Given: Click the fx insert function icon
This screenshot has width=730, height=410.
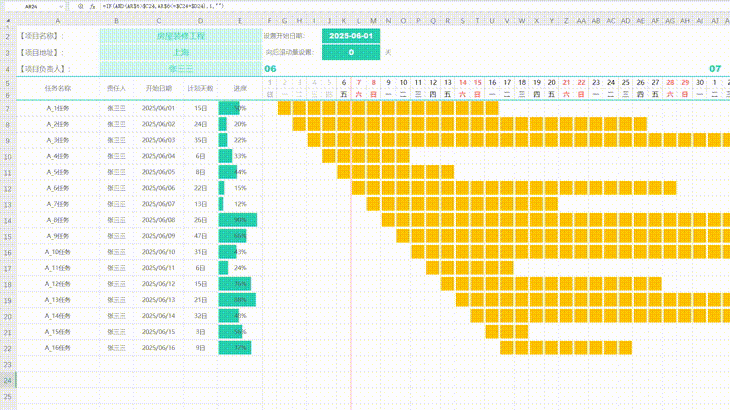Looking at the screenshot, I should pos(92,7).
